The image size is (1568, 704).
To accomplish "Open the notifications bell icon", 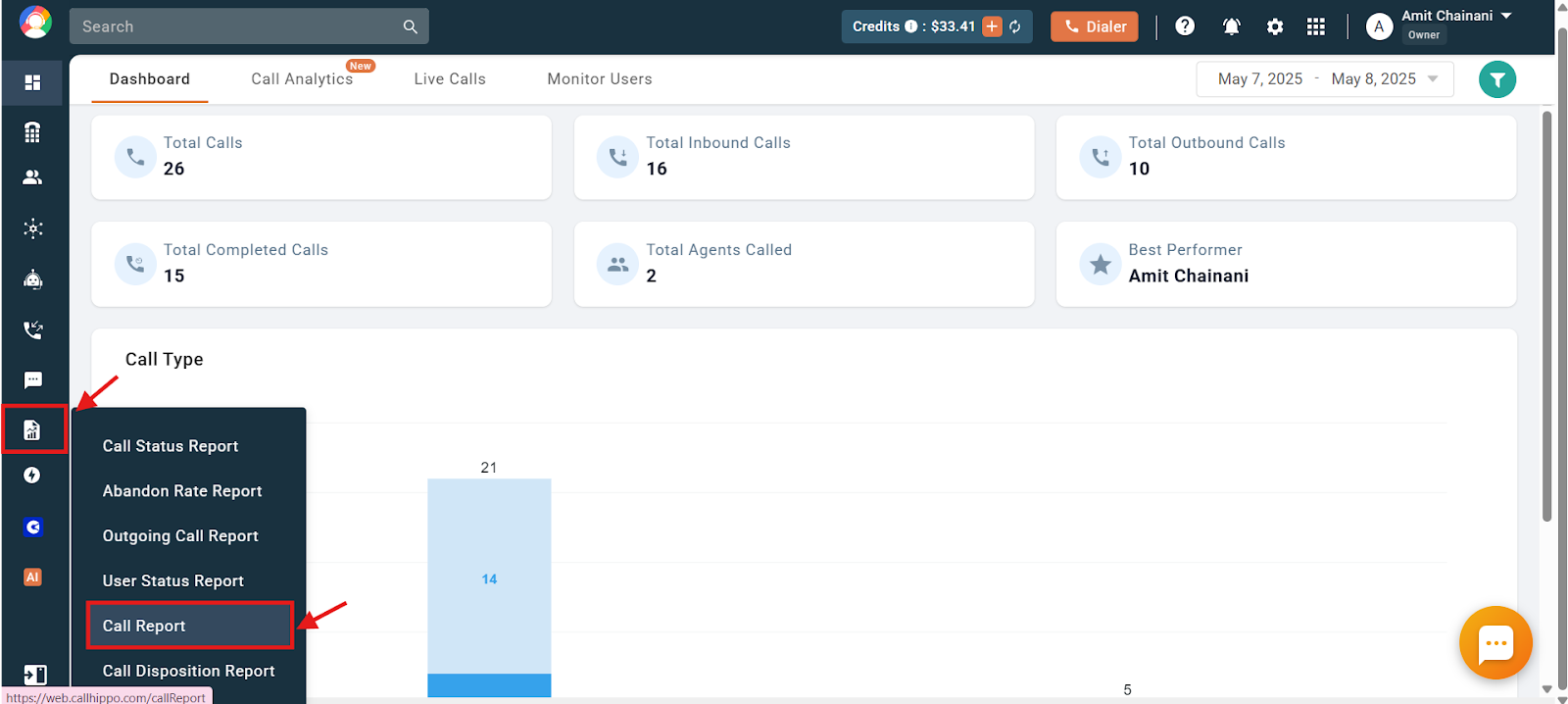I will tap(1231, 26).
